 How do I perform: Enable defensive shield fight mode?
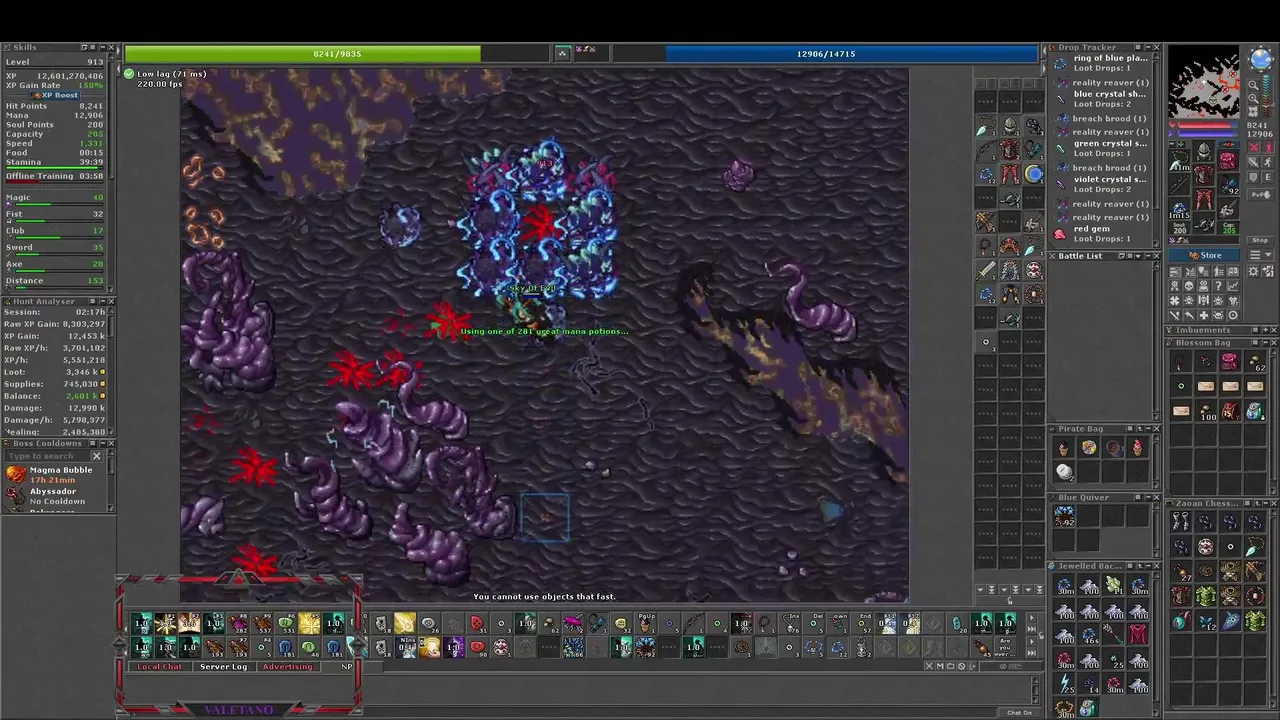1253,177
